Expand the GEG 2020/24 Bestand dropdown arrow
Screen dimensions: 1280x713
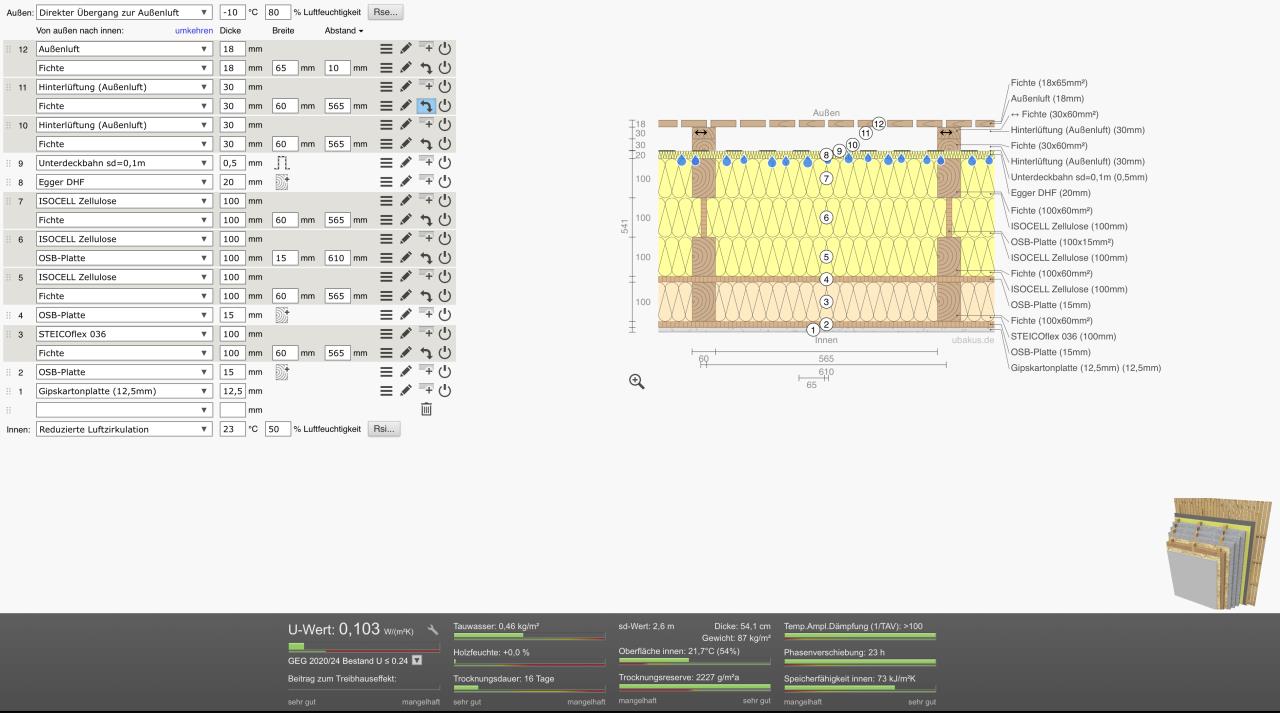pos(417,660)
